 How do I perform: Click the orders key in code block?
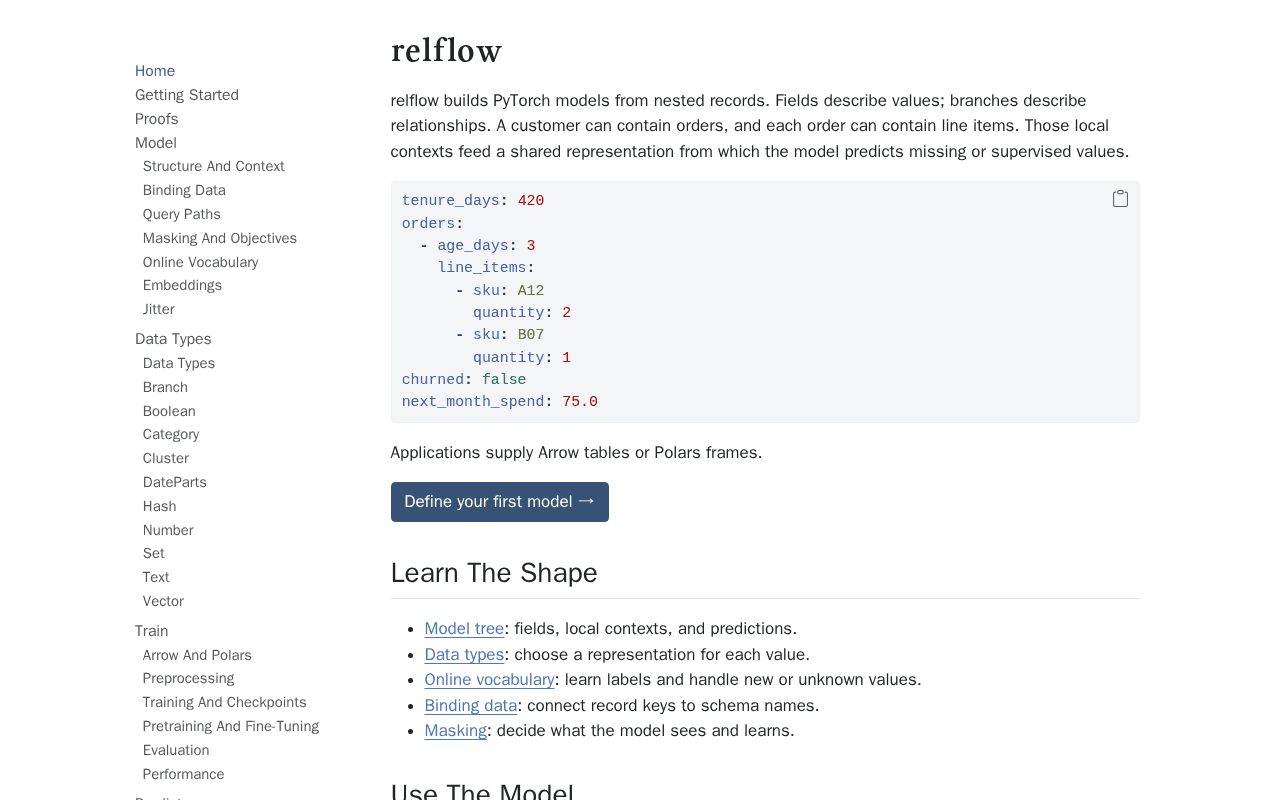click(429, 224)
